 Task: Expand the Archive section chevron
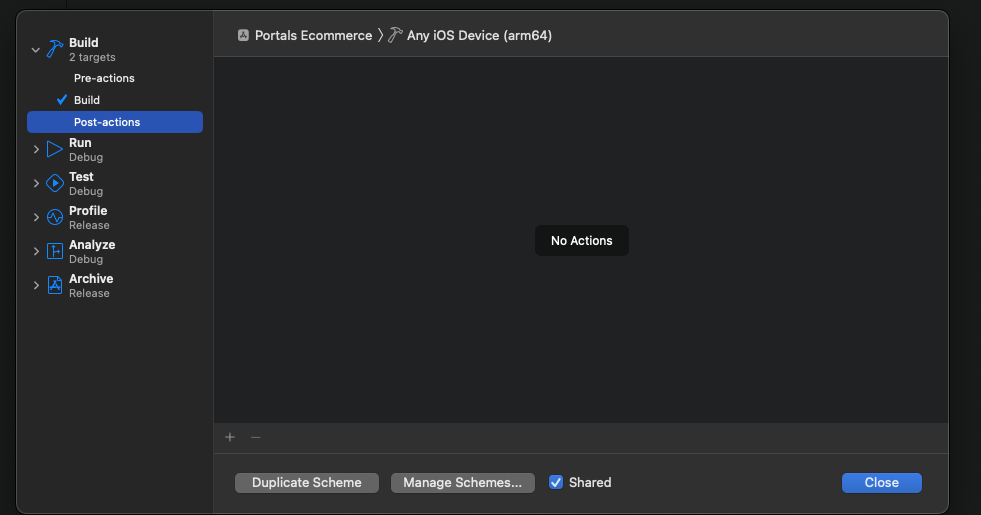[x=36, y=286]
